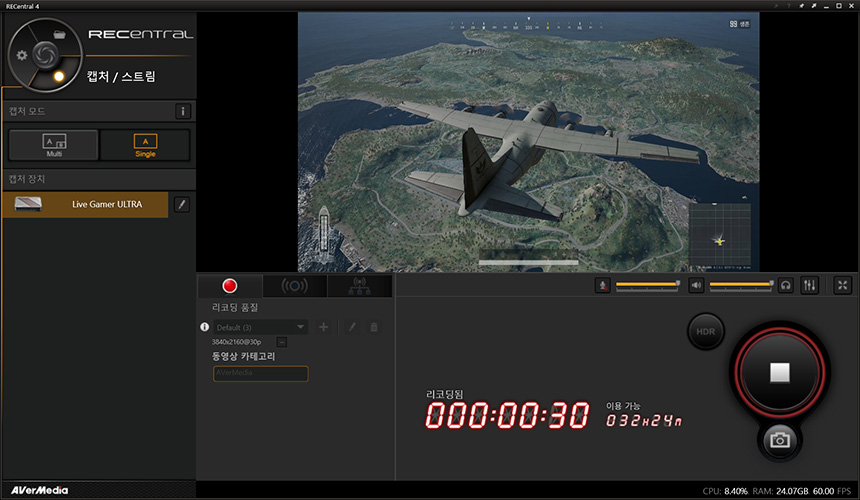Switch to Multi capture mode
This screenshot has height=500, width=860.
click(x=54, y=145)
